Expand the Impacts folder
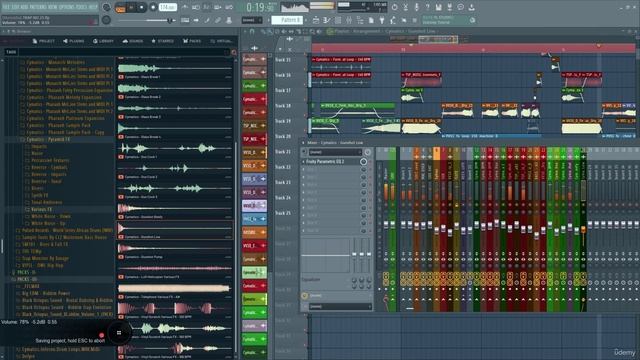This screenshot has width=640, height=360. (39, 147)
